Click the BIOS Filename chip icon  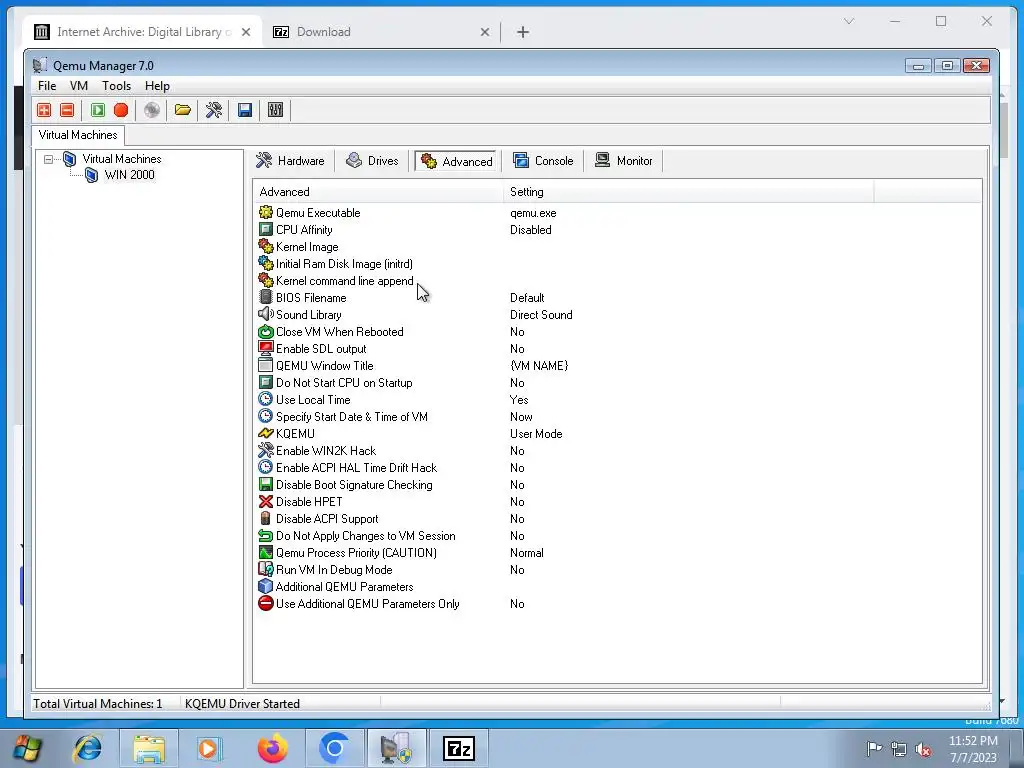266,297
